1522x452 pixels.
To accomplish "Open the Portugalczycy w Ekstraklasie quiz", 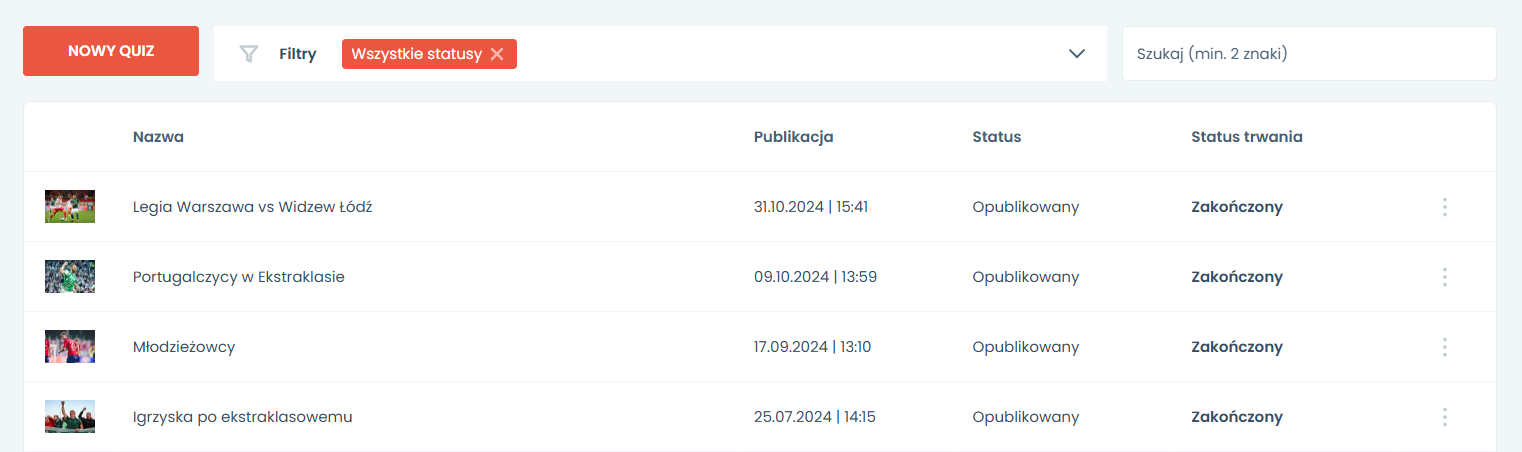I will pos(238,277).
